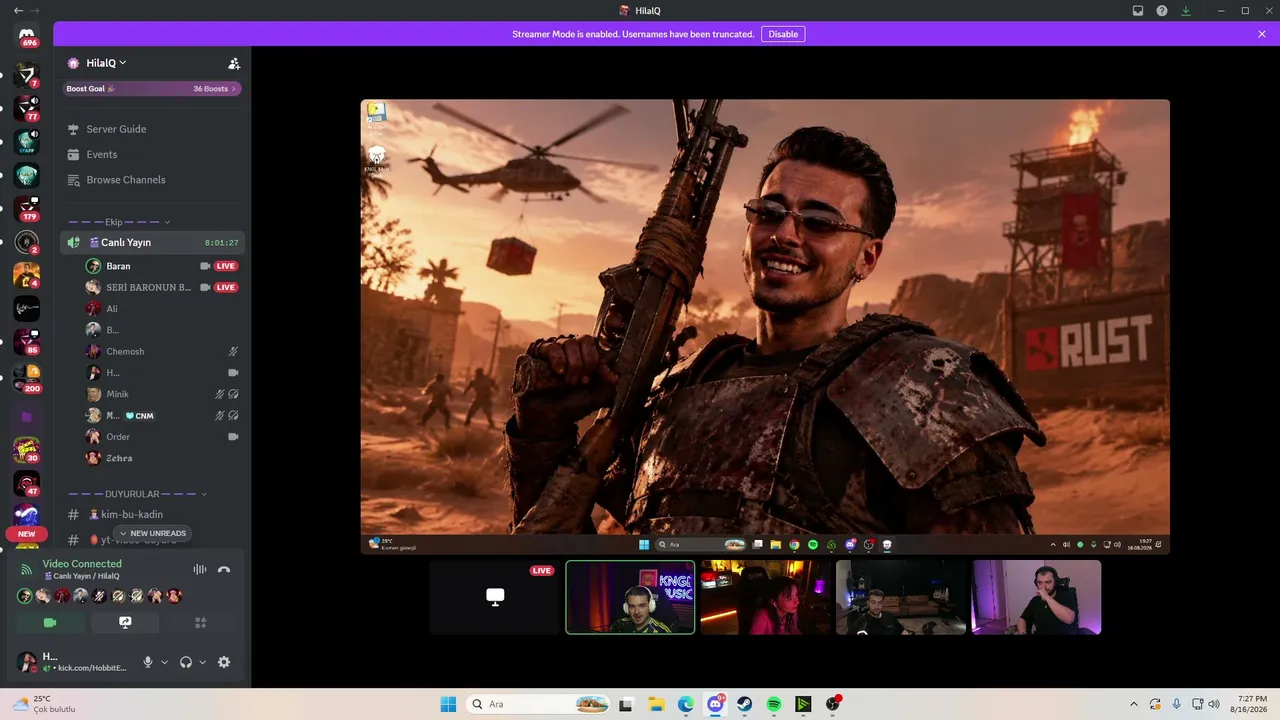Image resolution: width=1280 pixels, height=720 pixels.
Task: Deafen audio with the headphones button
Action: pyautogui.click(x=186, y=662)
